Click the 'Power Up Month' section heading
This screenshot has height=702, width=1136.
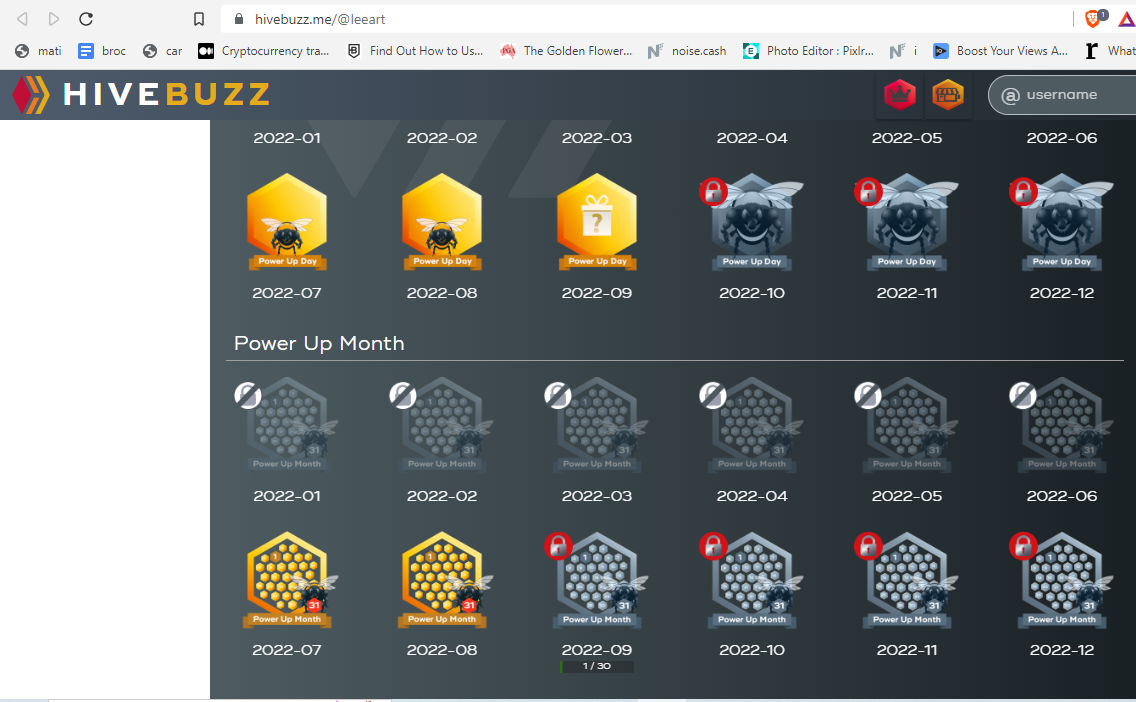point(319,343)
